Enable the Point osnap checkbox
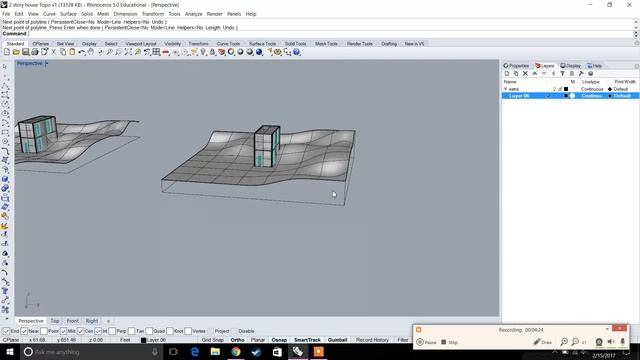The width and height of the screenshot is (640, 360). click(44, 331)
